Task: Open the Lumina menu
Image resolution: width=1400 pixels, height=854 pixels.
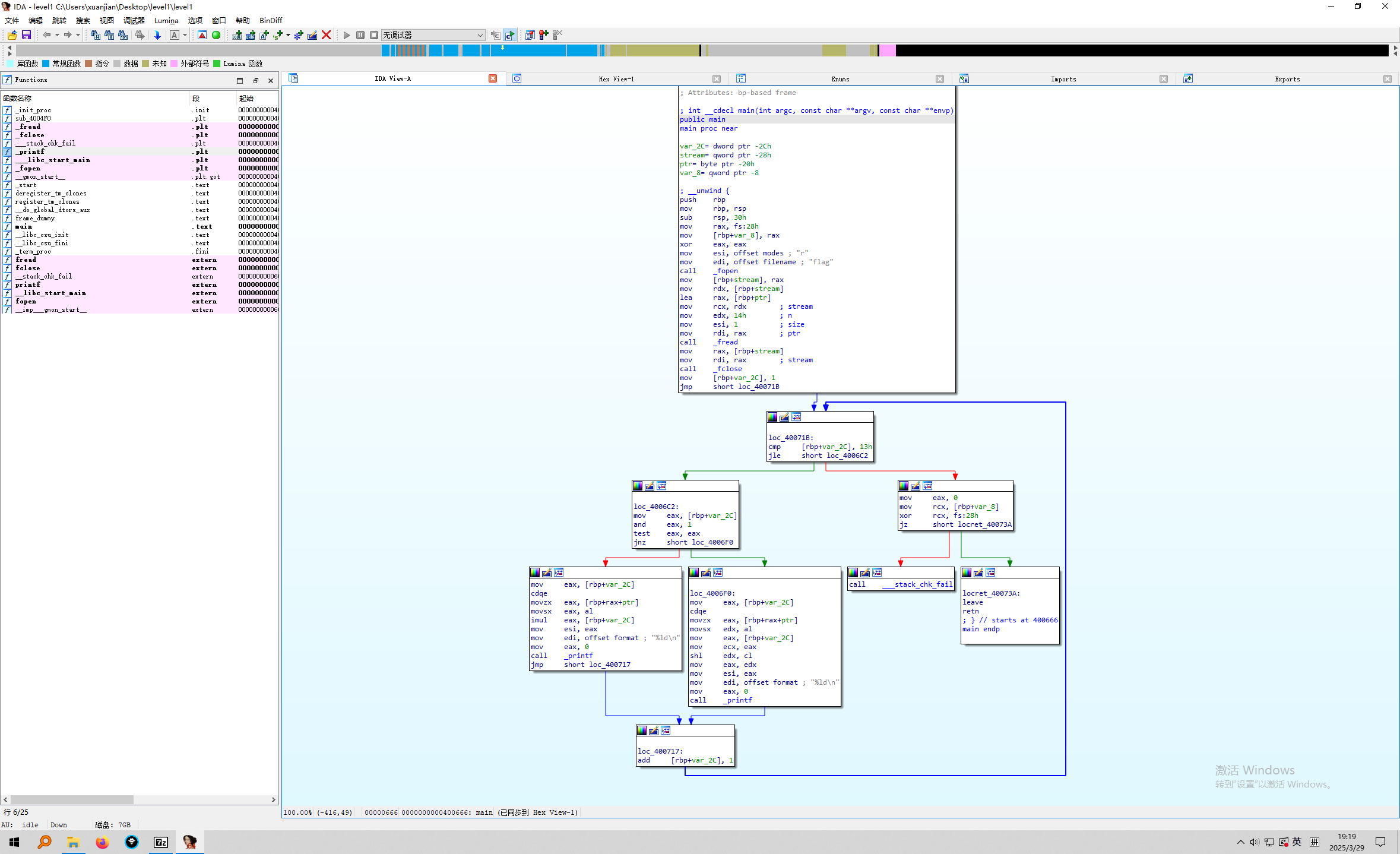Action: (166, 20)
